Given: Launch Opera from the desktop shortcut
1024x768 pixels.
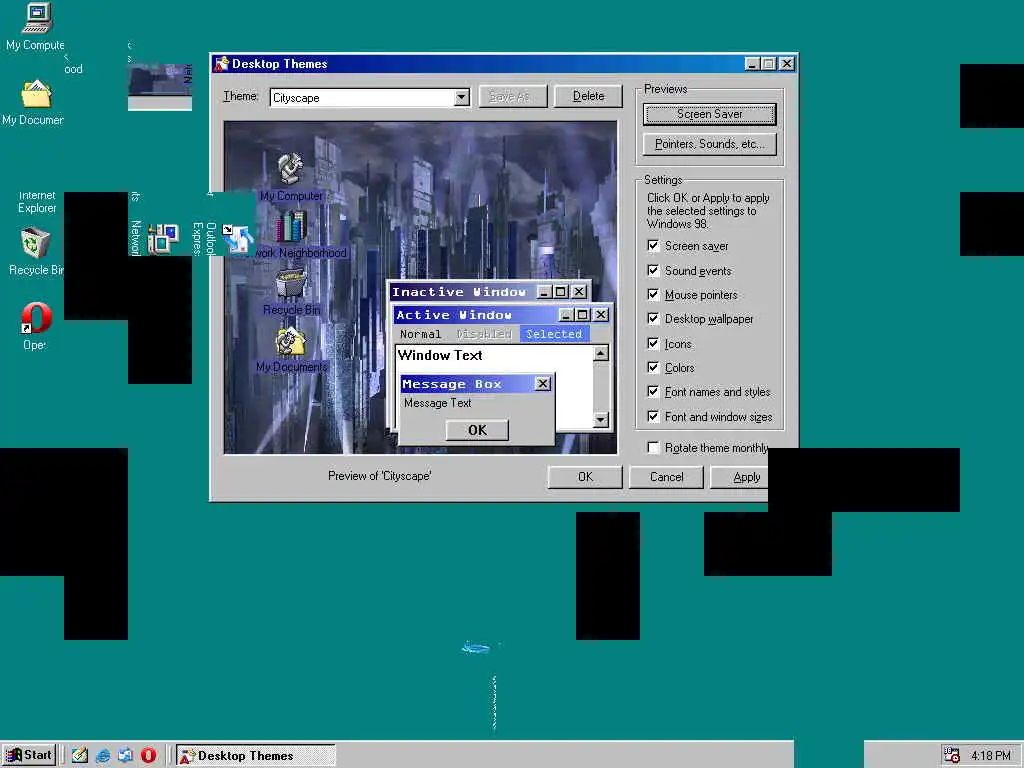Looking at the screenshot, I should pyautogui.click(x=36, y=318).
